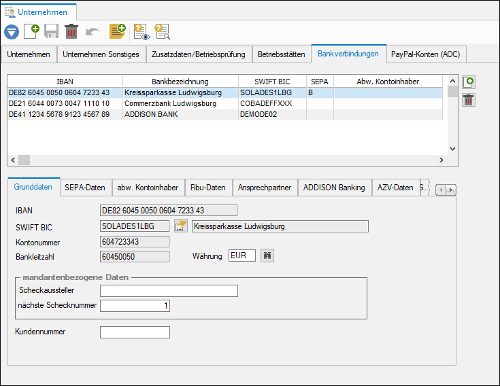The image size is (500, 386).
Task: Click the Kontonummer field 604723343
Action: click(x=135, y=242)
